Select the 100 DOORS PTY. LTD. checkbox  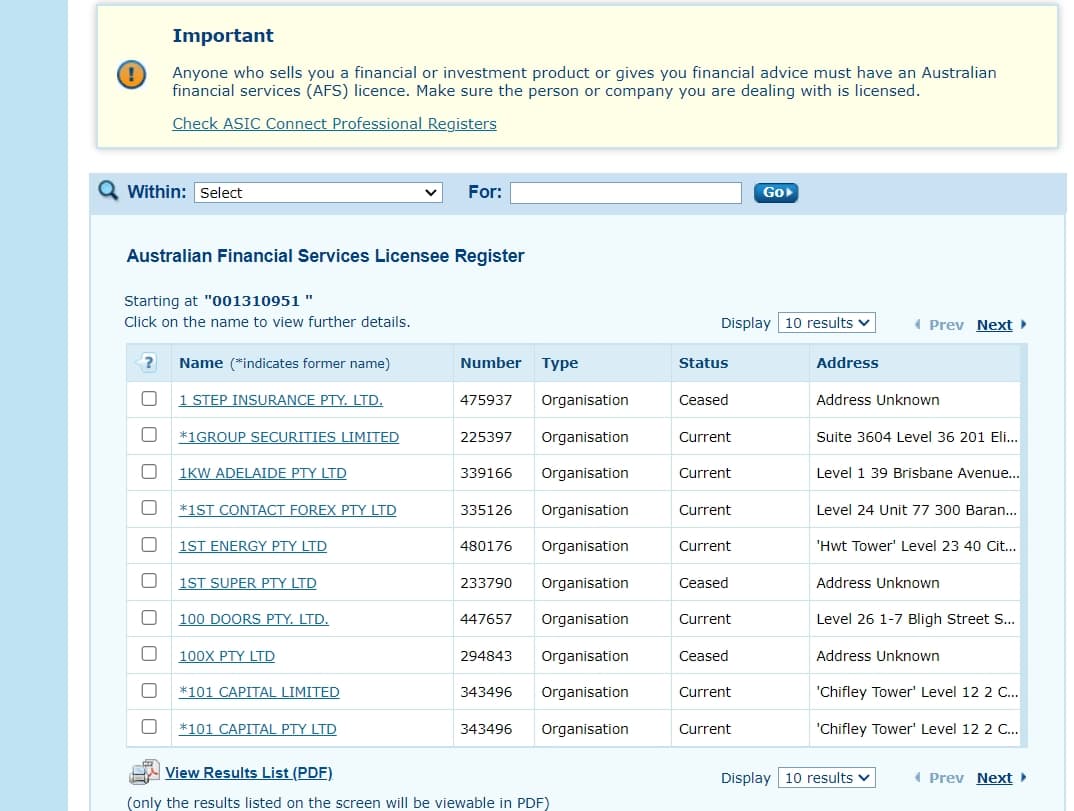click(149, 618)
